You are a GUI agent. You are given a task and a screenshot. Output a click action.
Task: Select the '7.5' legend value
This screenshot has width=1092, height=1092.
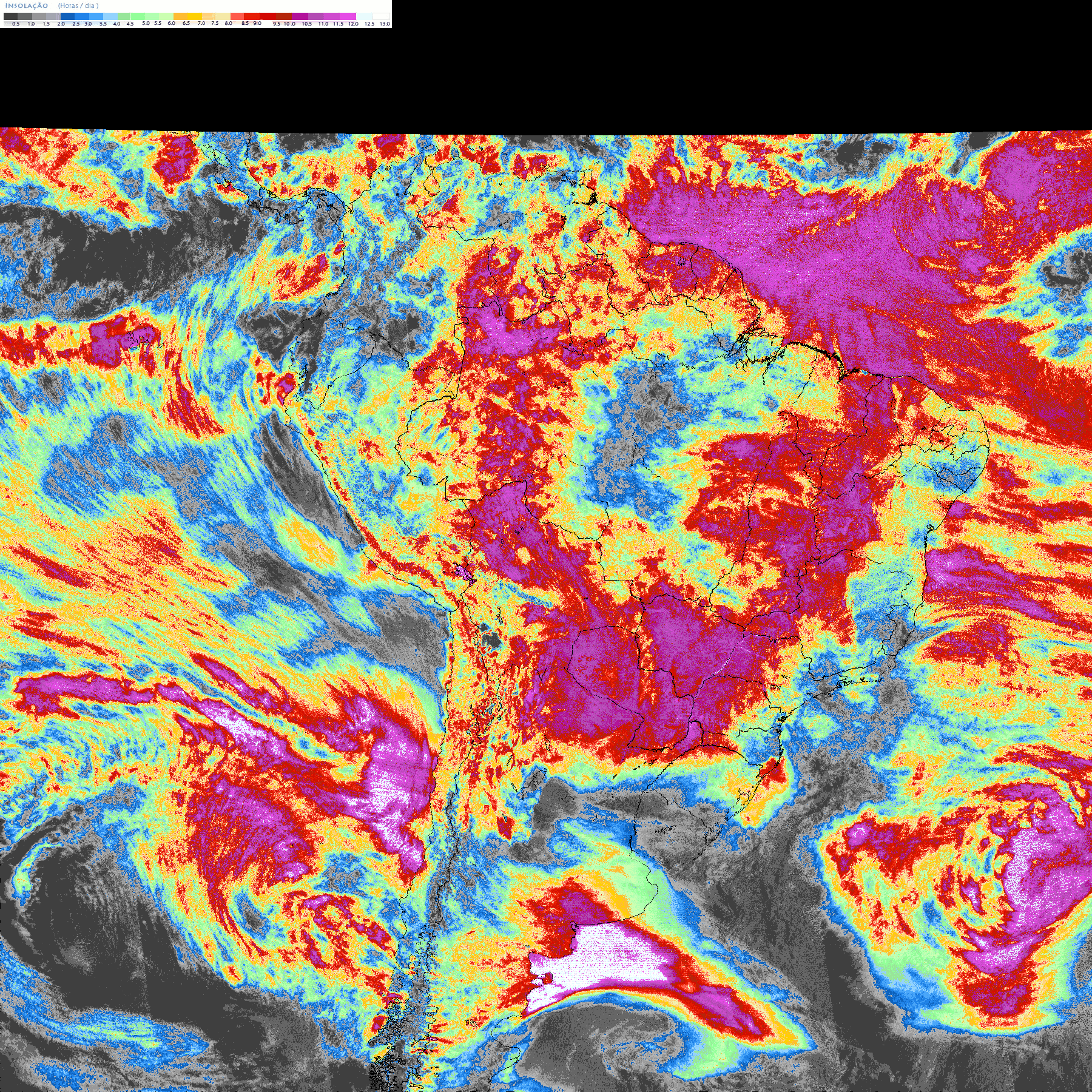click(x=215, y=23)
